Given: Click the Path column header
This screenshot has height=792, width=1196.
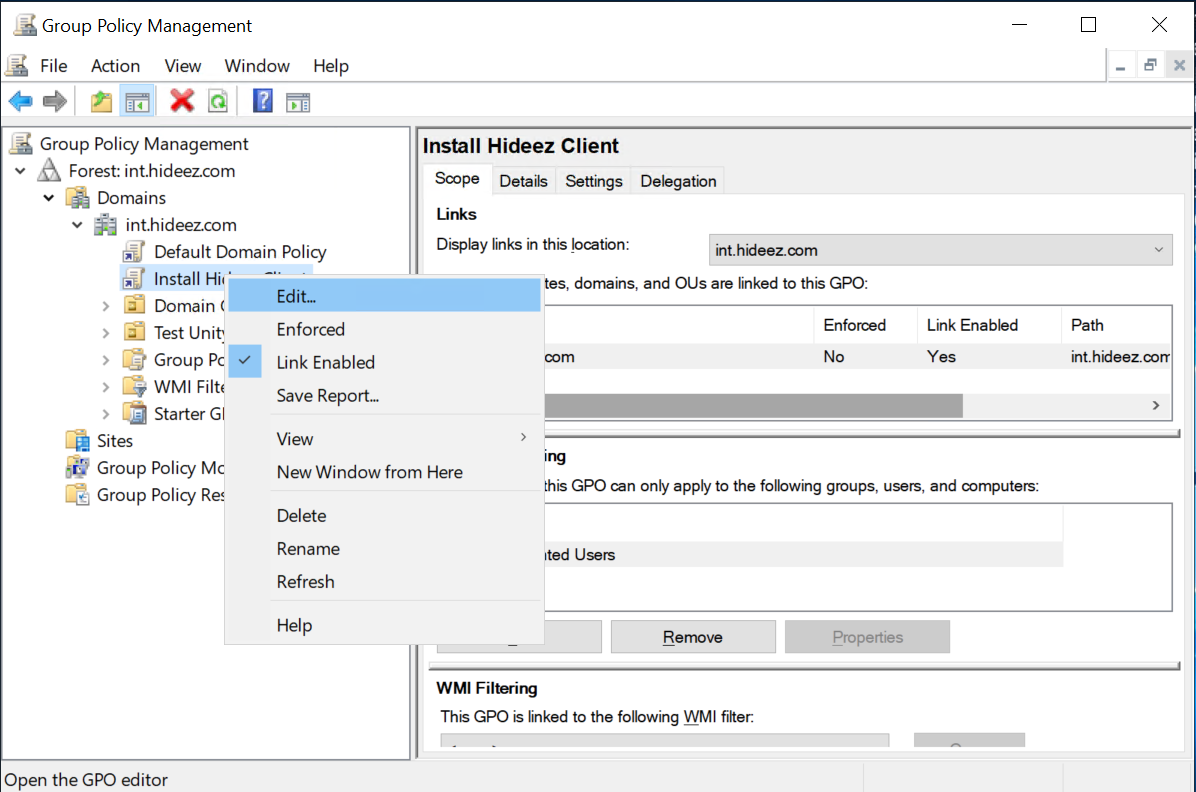Looking at the screenshot, I should (x=1116, y=325).
